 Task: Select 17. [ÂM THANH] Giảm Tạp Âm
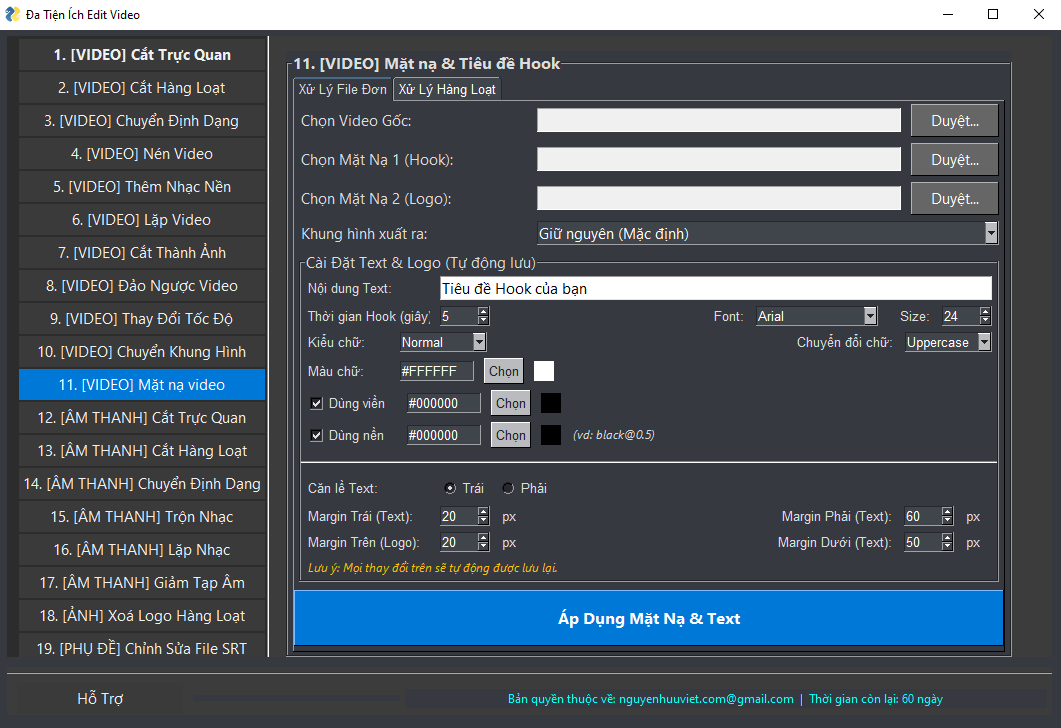pos(142,583)
